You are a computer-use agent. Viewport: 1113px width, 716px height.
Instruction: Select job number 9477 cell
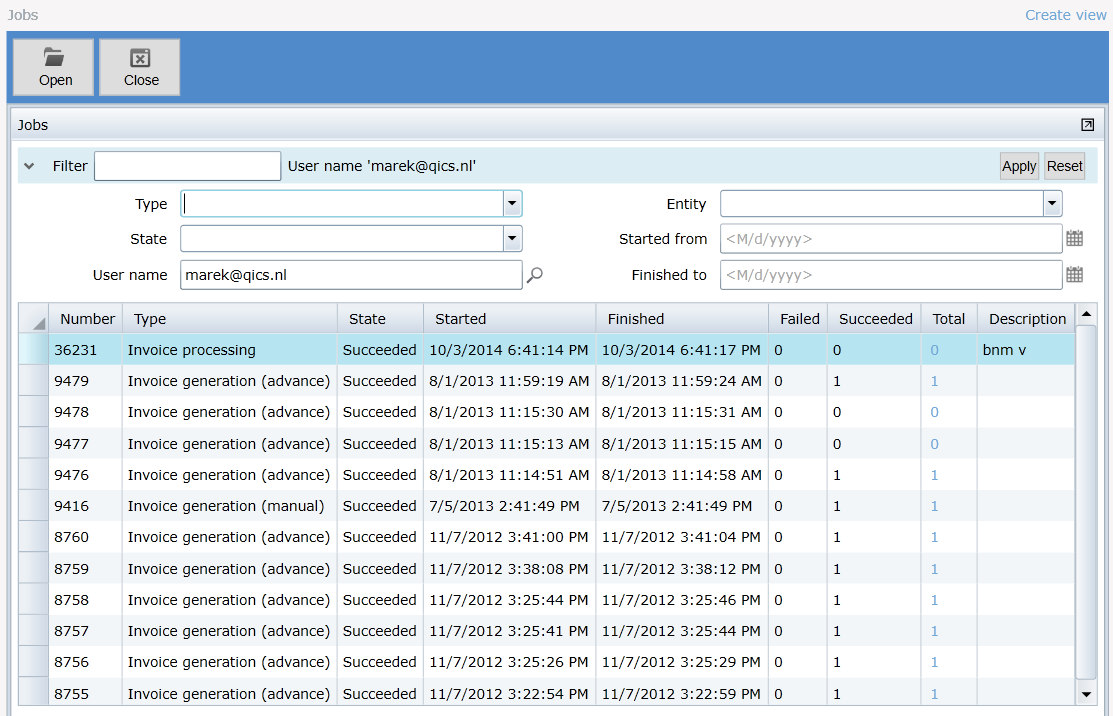[x=86, y=444]
